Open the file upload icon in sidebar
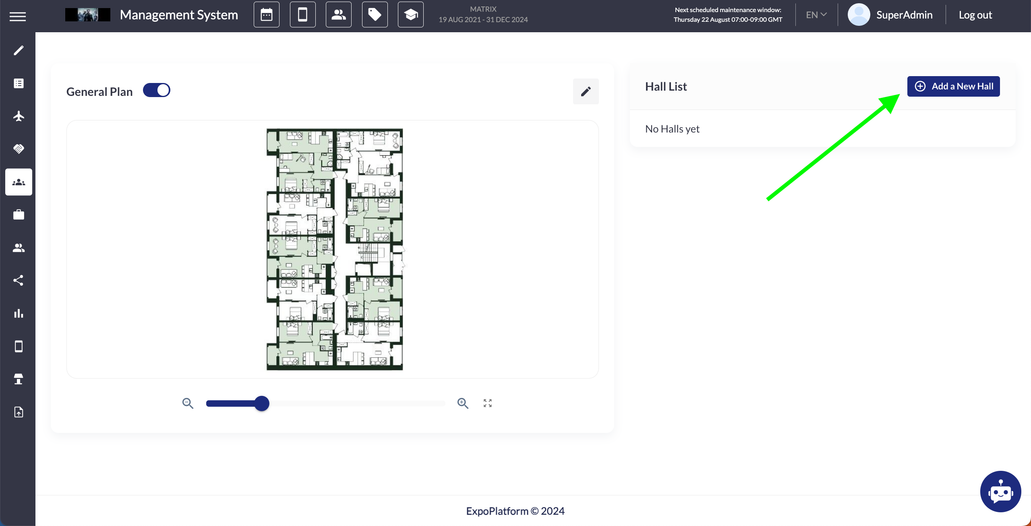 (18, 412)
